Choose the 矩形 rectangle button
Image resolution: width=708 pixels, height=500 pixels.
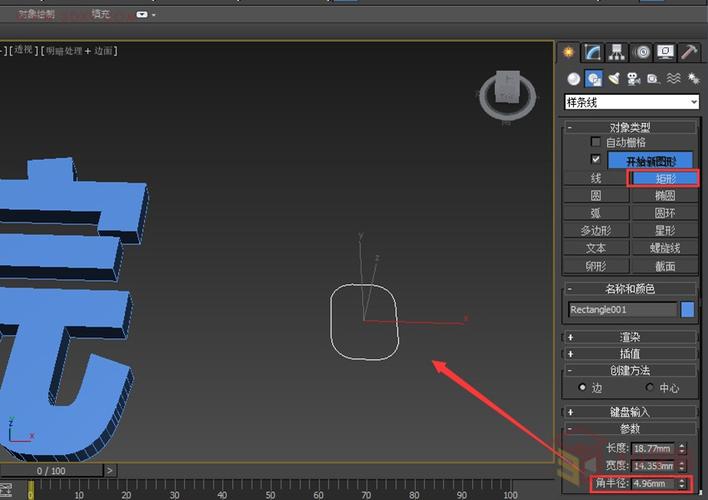[665, 178]
